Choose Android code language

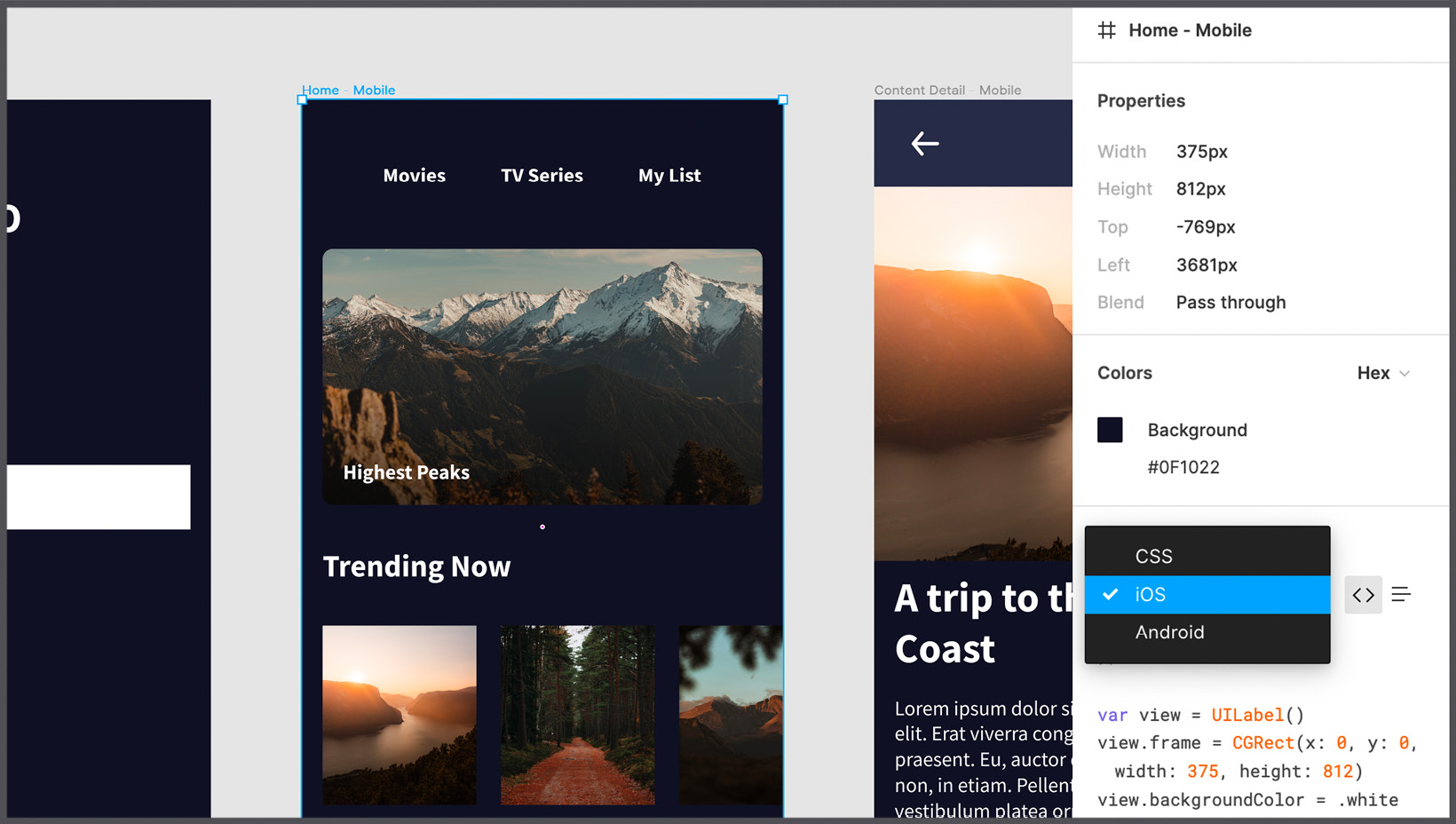tap(1207, 632)
